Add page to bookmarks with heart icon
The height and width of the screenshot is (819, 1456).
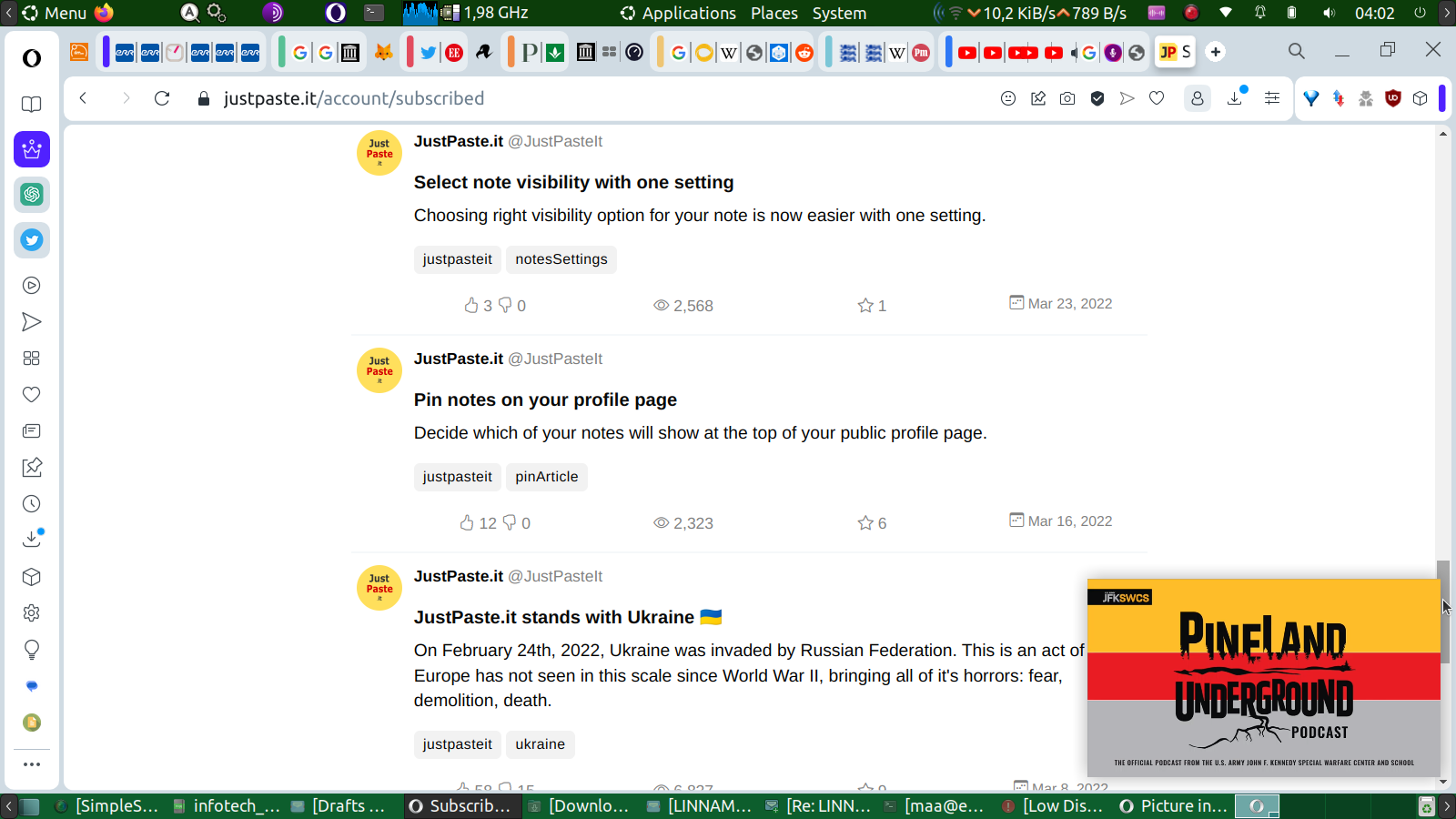(x=1157, y=98)
